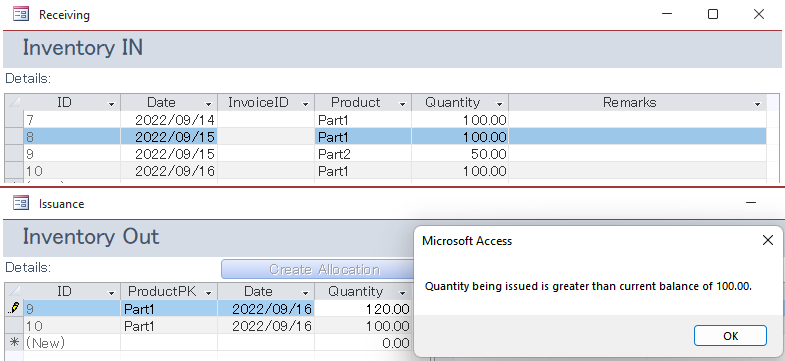Click the select-all corner in Receiving datasheet
The image size is (785, 361).
point(14,102)
